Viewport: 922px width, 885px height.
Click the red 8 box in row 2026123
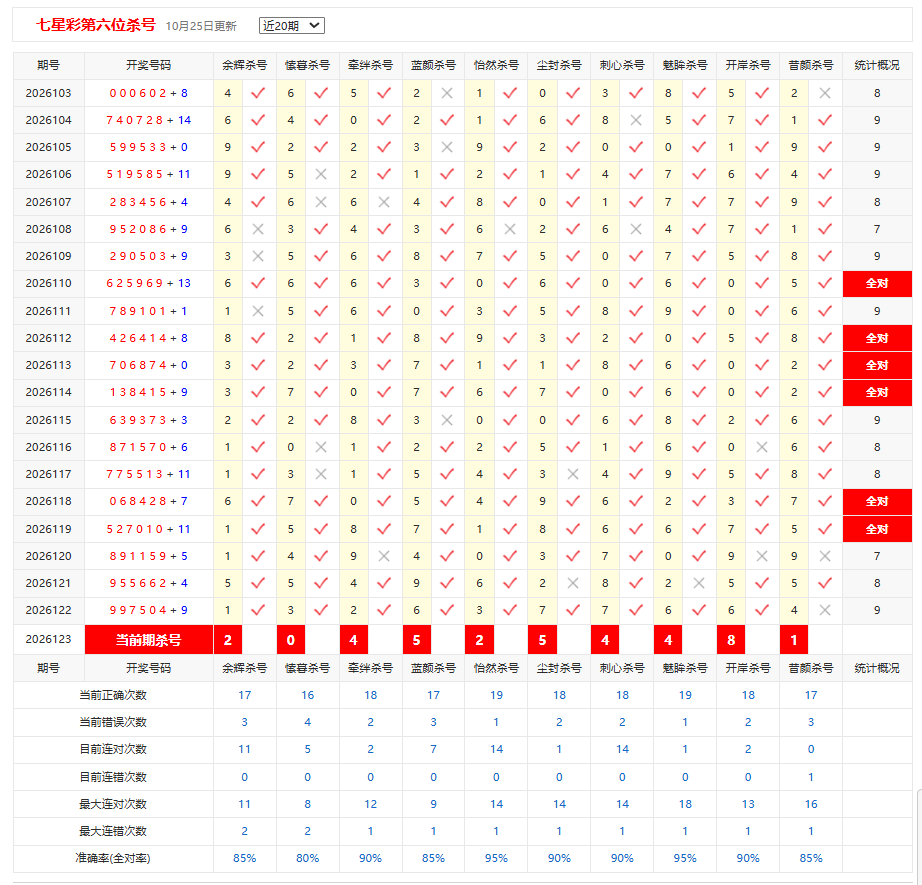pos(731,640)
